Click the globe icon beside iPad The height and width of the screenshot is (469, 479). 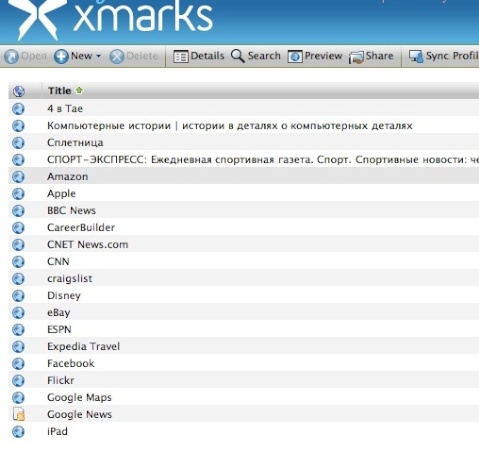pyautogui.click(x=18, y=432)
